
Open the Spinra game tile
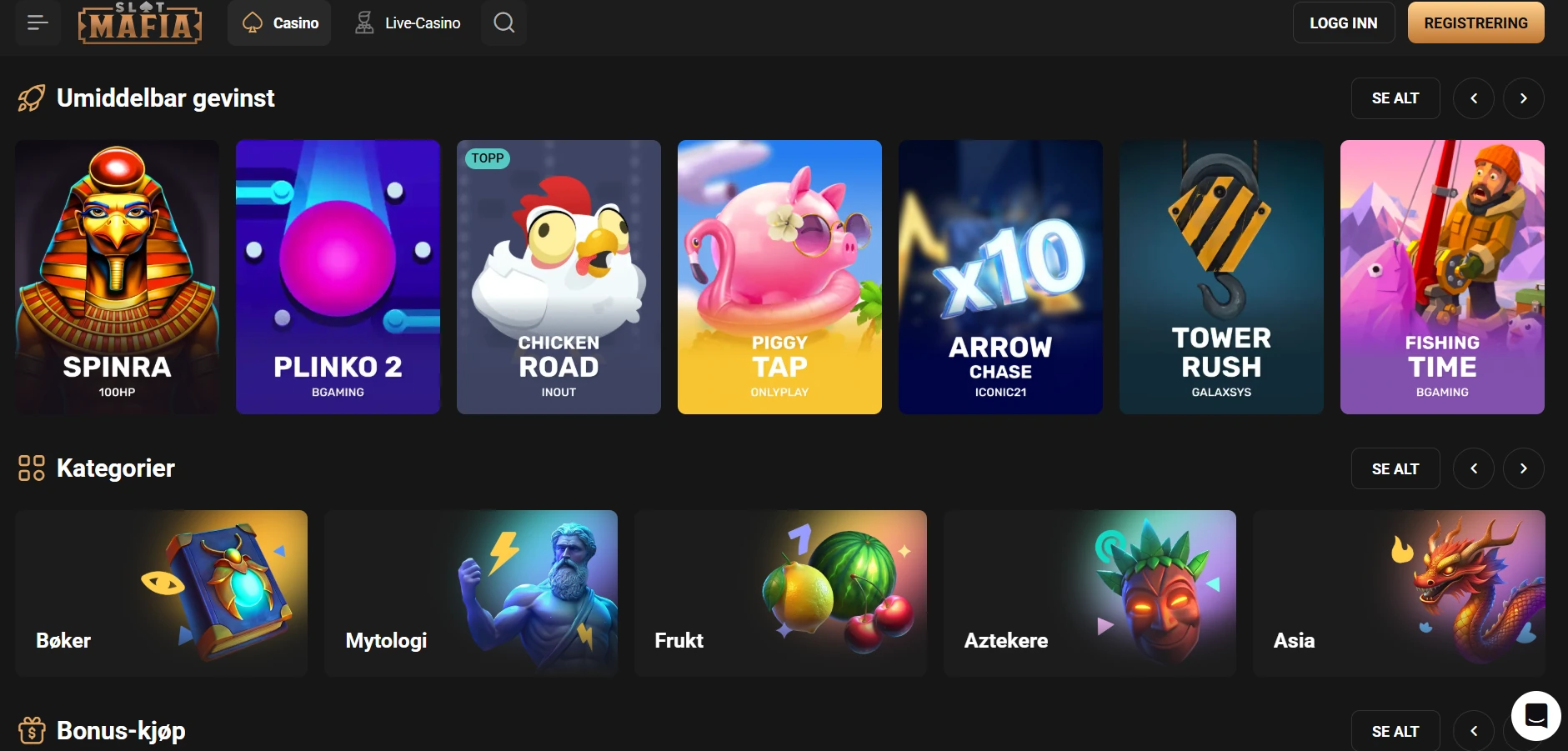pos(117,277)
